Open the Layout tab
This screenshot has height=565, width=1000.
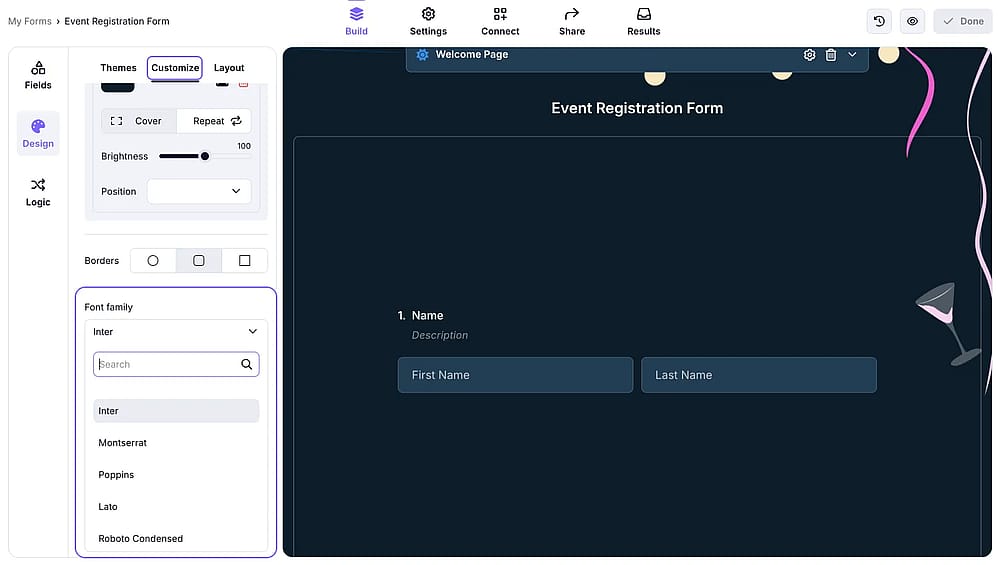[229, 68]
